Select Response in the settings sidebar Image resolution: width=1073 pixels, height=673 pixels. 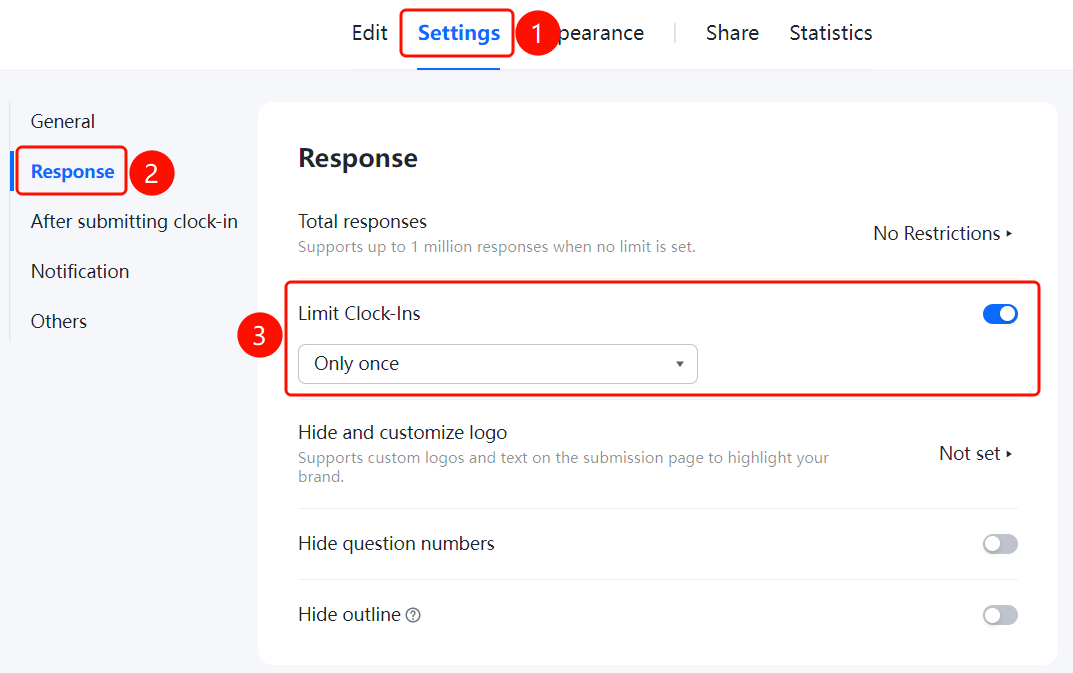coord(73,171)
